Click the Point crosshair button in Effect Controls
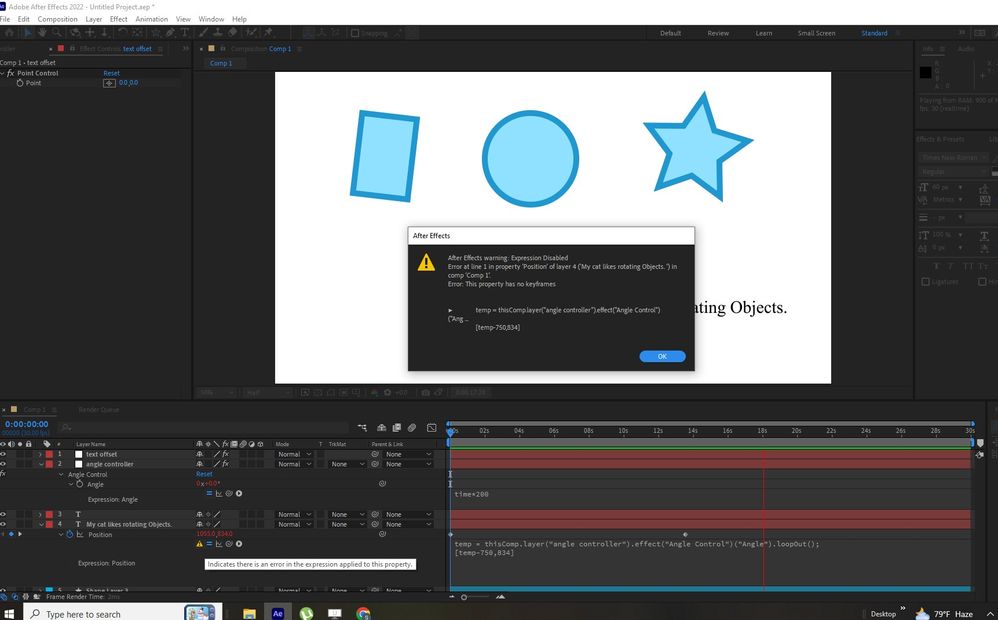 point(109,83)
